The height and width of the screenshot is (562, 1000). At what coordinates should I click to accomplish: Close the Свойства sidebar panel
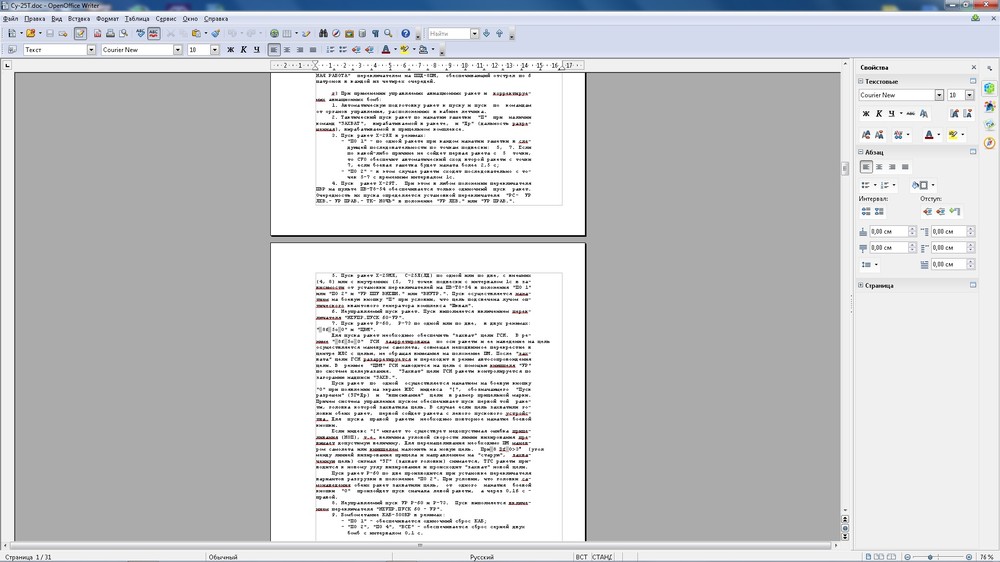(x=974, y=67)
